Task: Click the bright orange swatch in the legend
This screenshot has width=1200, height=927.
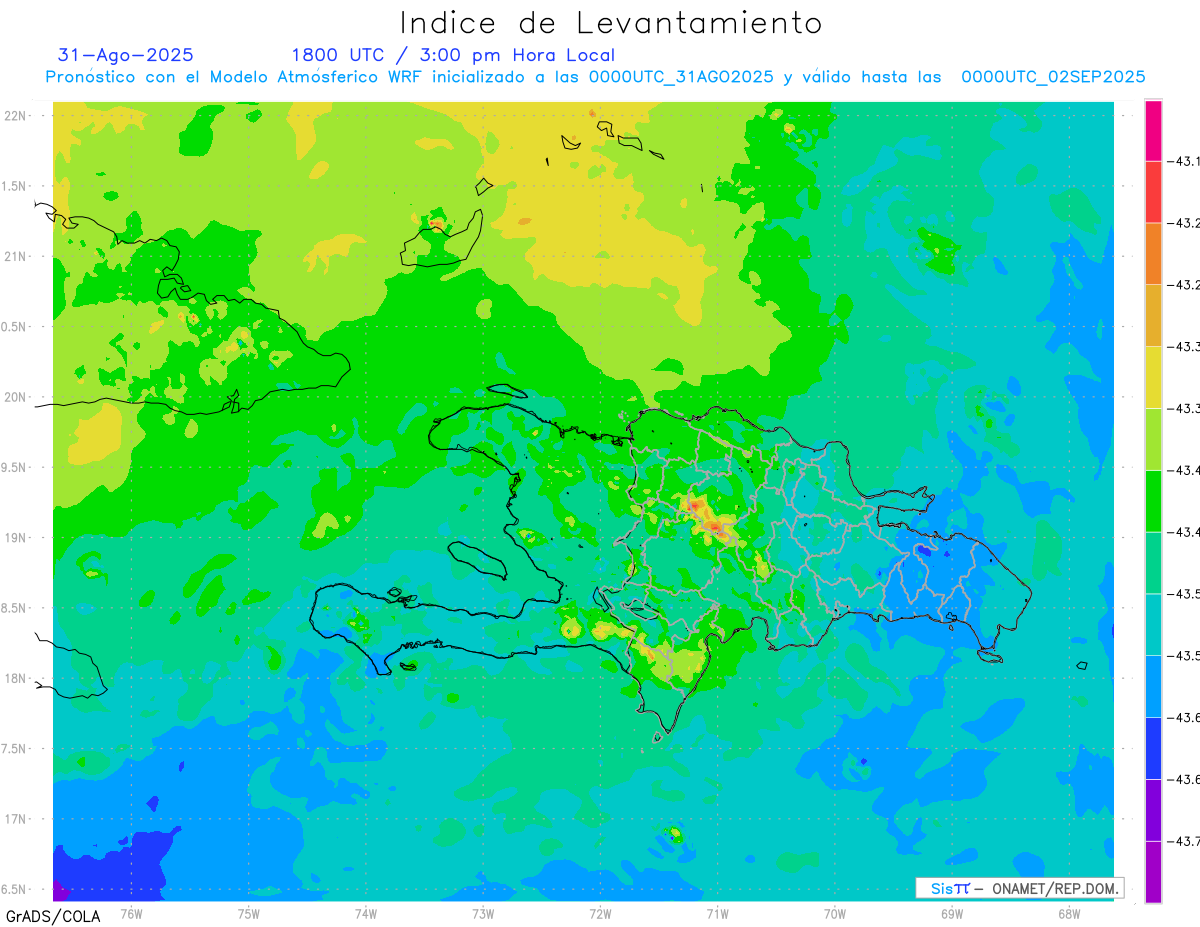Action: 1153,254
